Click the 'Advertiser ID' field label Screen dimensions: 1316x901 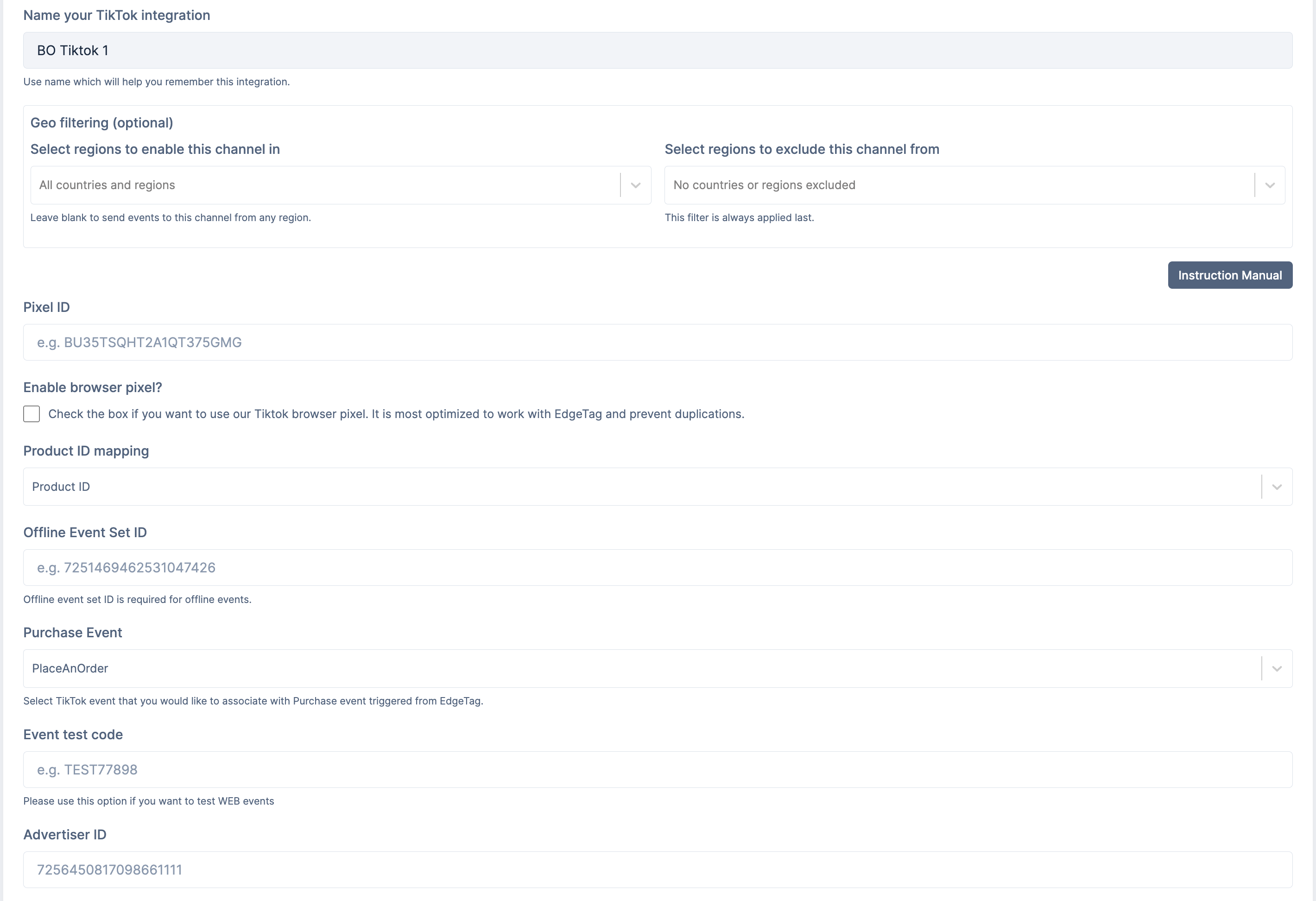(64, 835)
